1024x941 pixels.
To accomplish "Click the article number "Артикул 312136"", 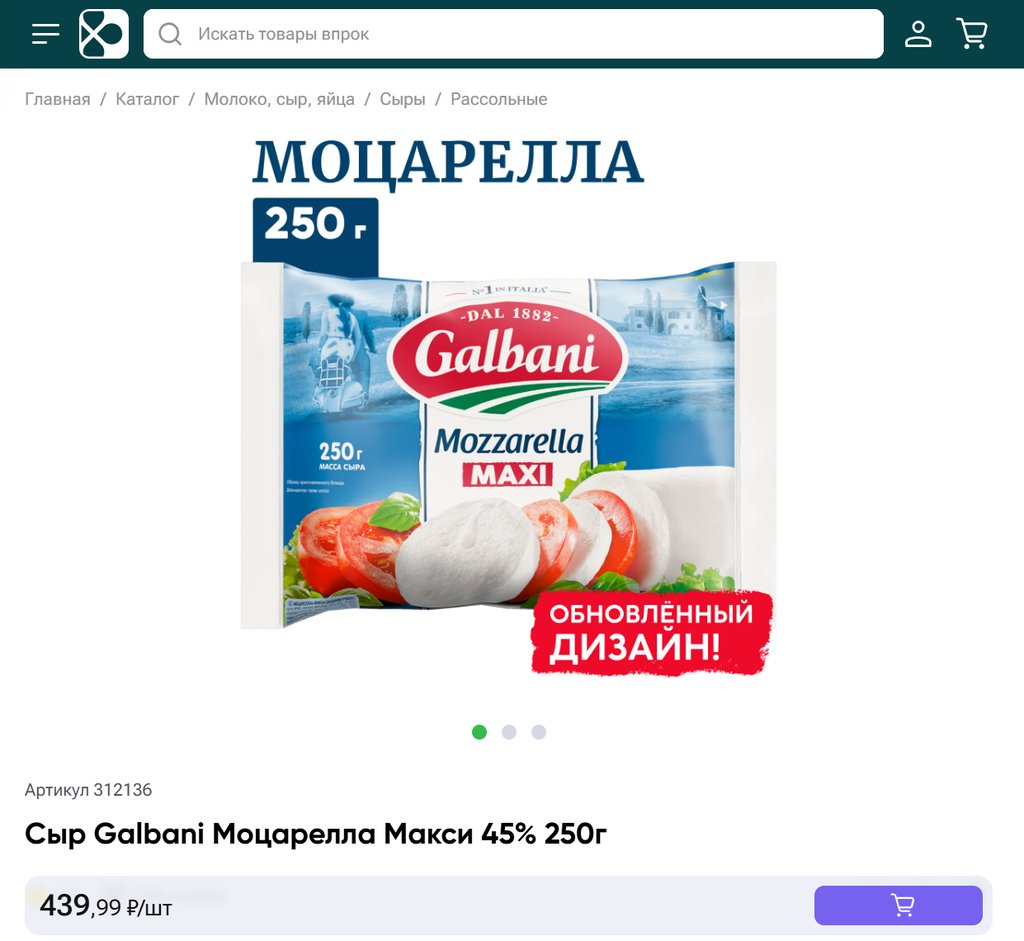I will pos(88,790).
